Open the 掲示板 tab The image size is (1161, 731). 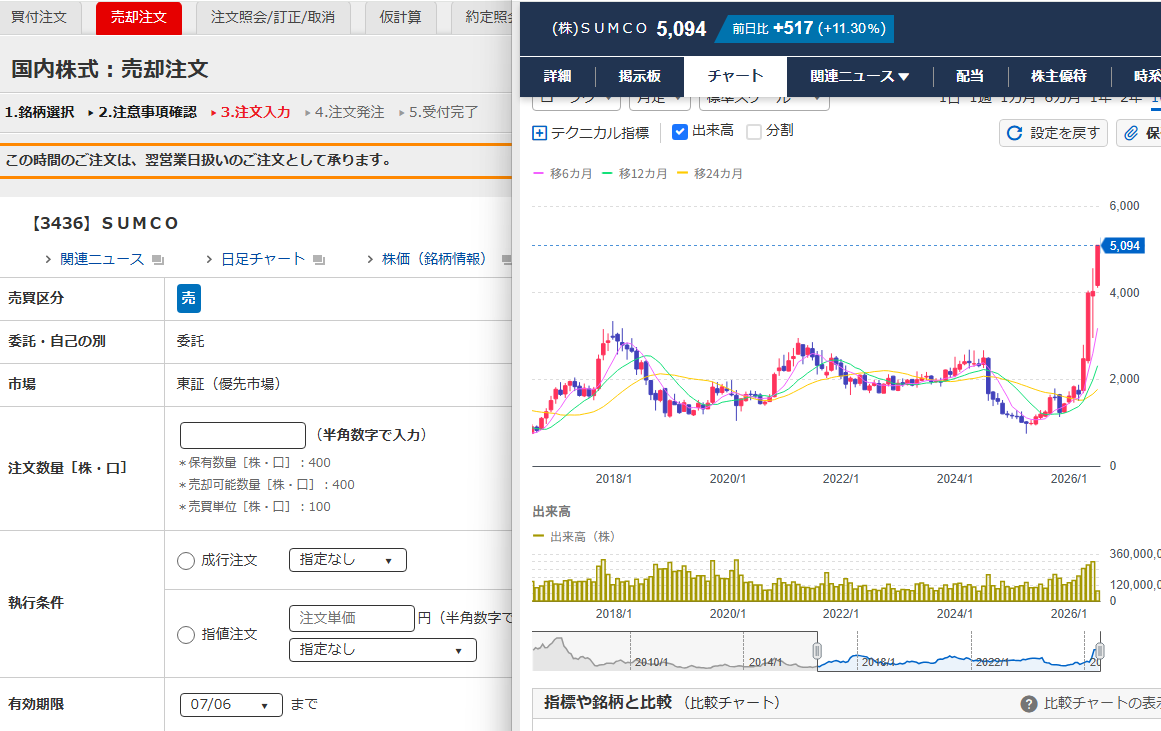tap(640, 76)
